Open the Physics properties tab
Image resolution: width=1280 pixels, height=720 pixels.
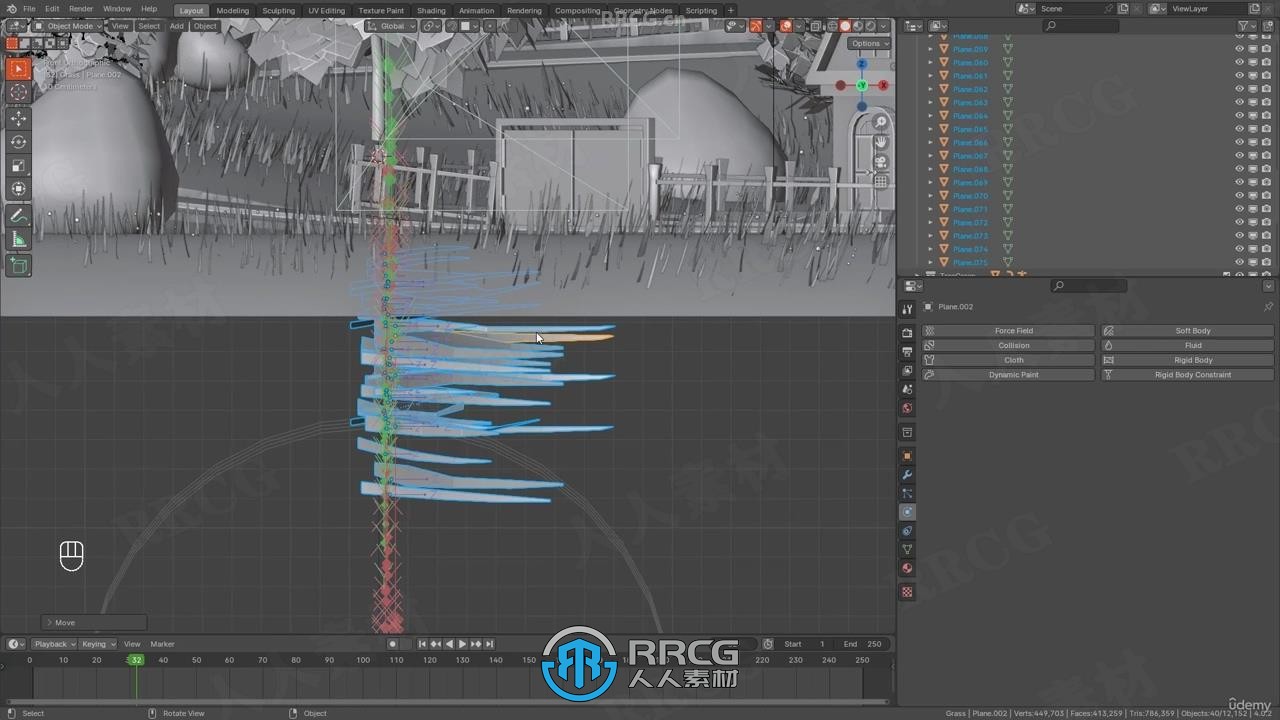907,512
